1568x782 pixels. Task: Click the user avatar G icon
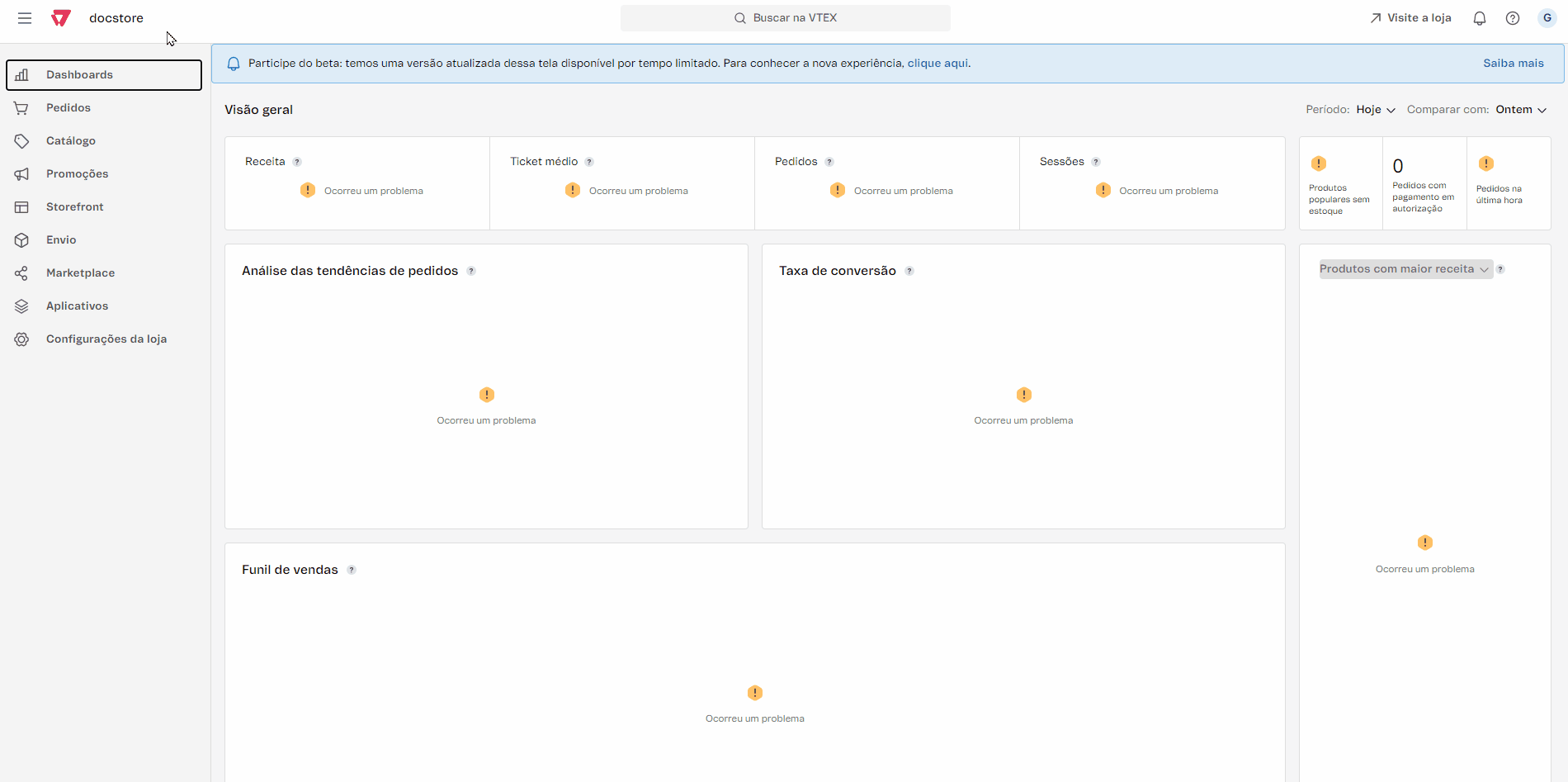[1547, 18]
